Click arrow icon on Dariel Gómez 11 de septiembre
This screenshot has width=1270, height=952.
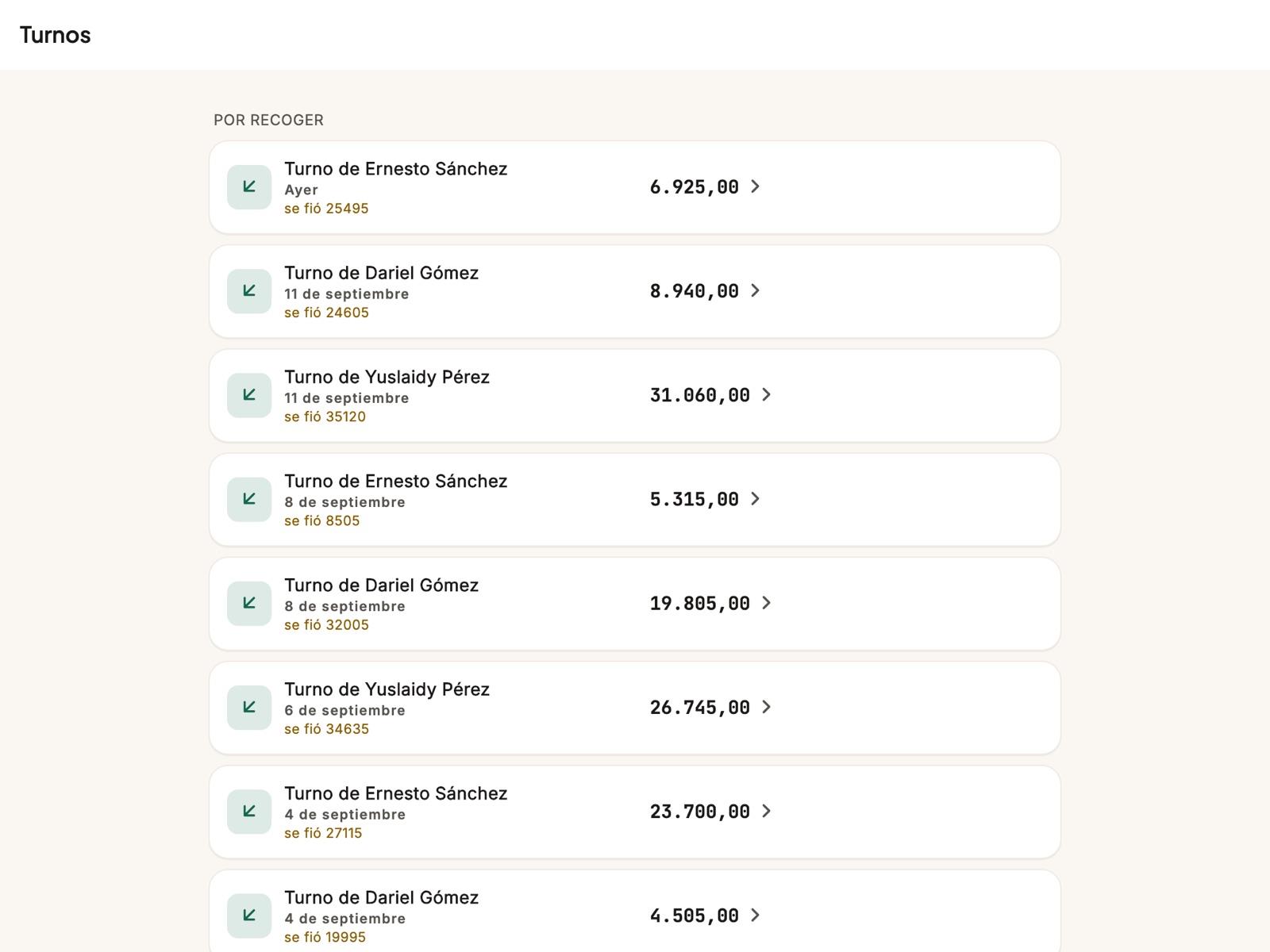pos(249,291)
